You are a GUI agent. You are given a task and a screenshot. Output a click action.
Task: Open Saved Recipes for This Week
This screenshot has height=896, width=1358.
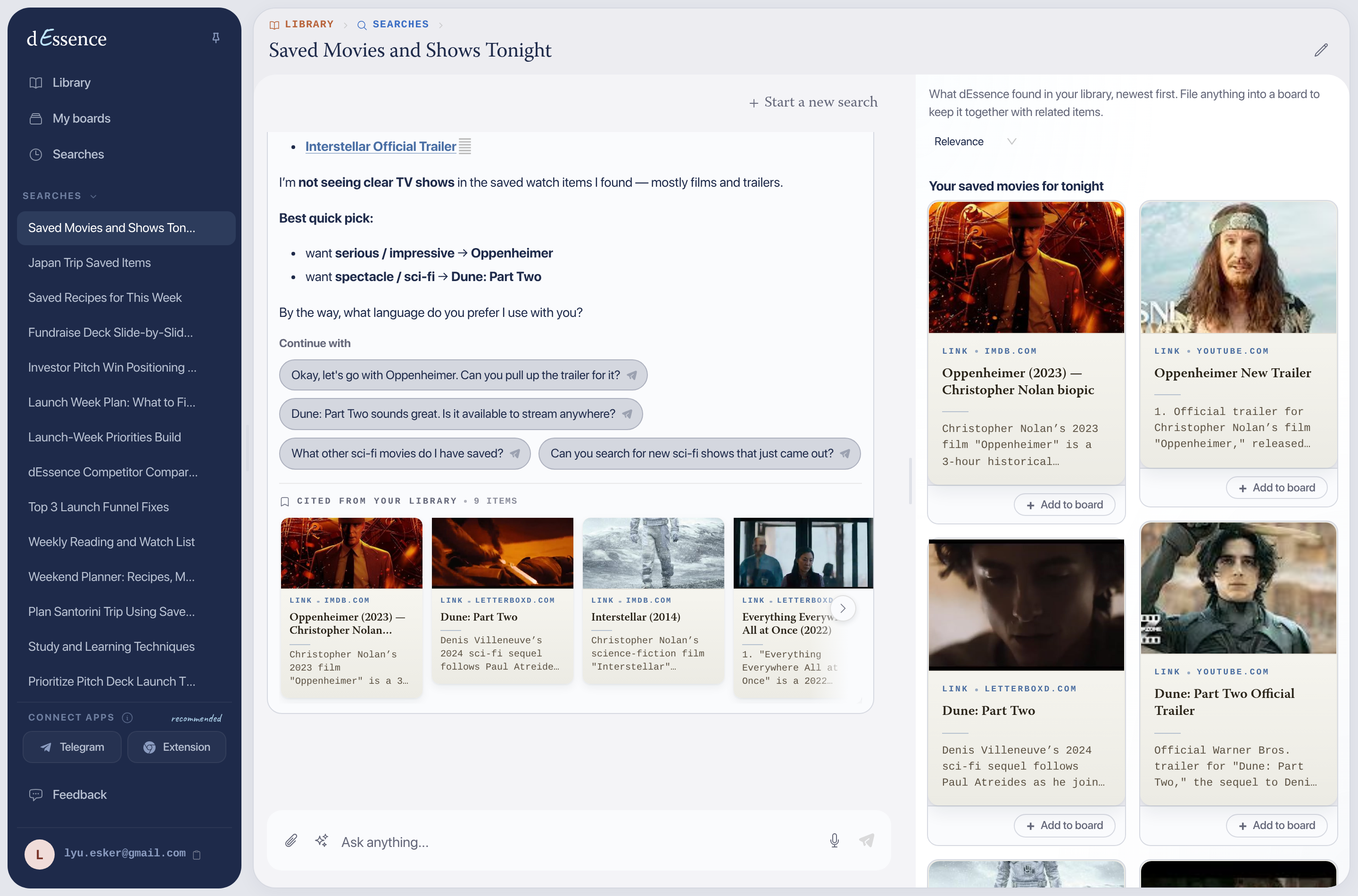[126, 297]
